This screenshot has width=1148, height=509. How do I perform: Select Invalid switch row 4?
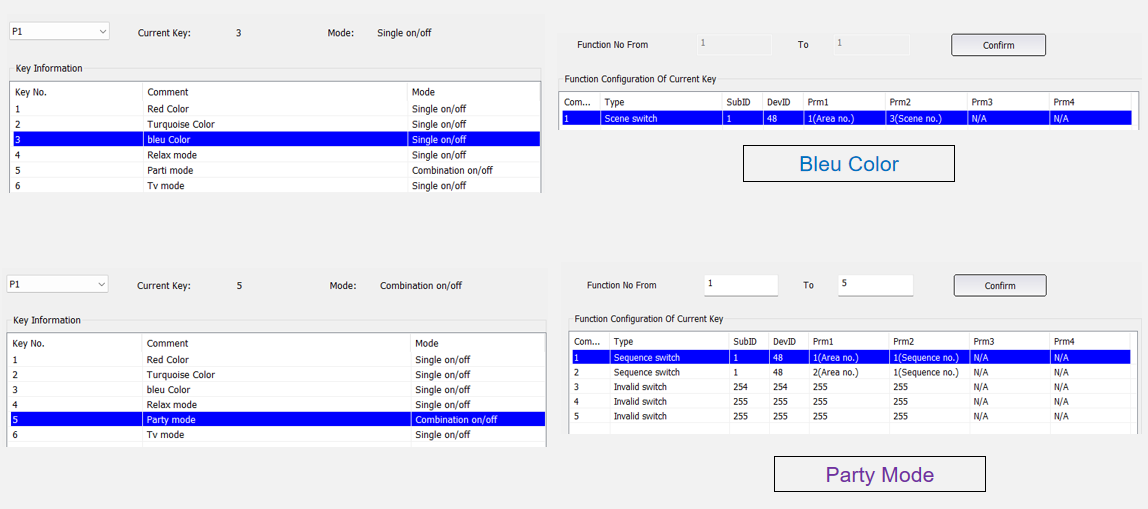[851, 401]
